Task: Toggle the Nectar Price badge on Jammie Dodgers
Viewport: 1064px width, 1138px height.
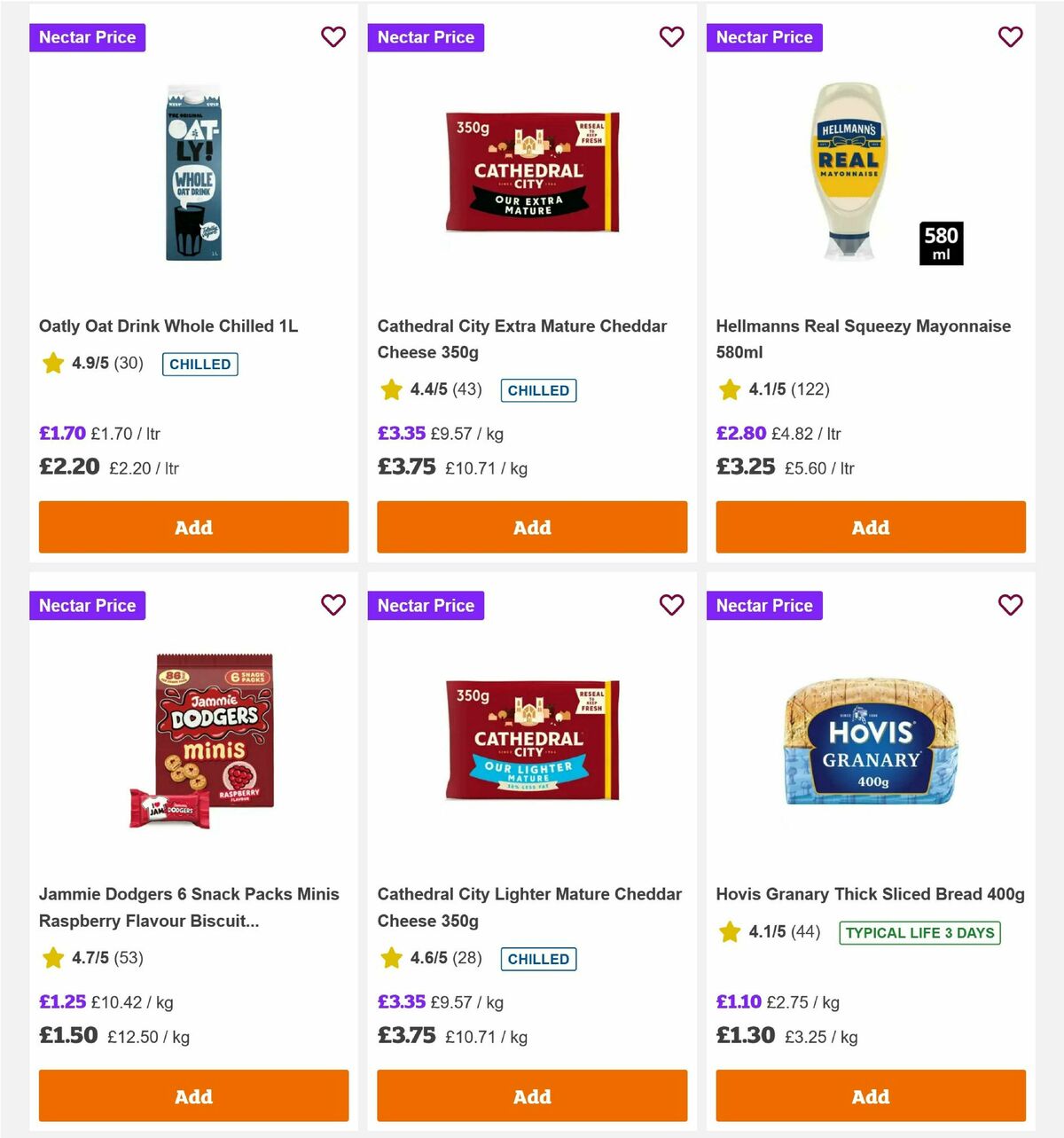Action: [87, 605]
